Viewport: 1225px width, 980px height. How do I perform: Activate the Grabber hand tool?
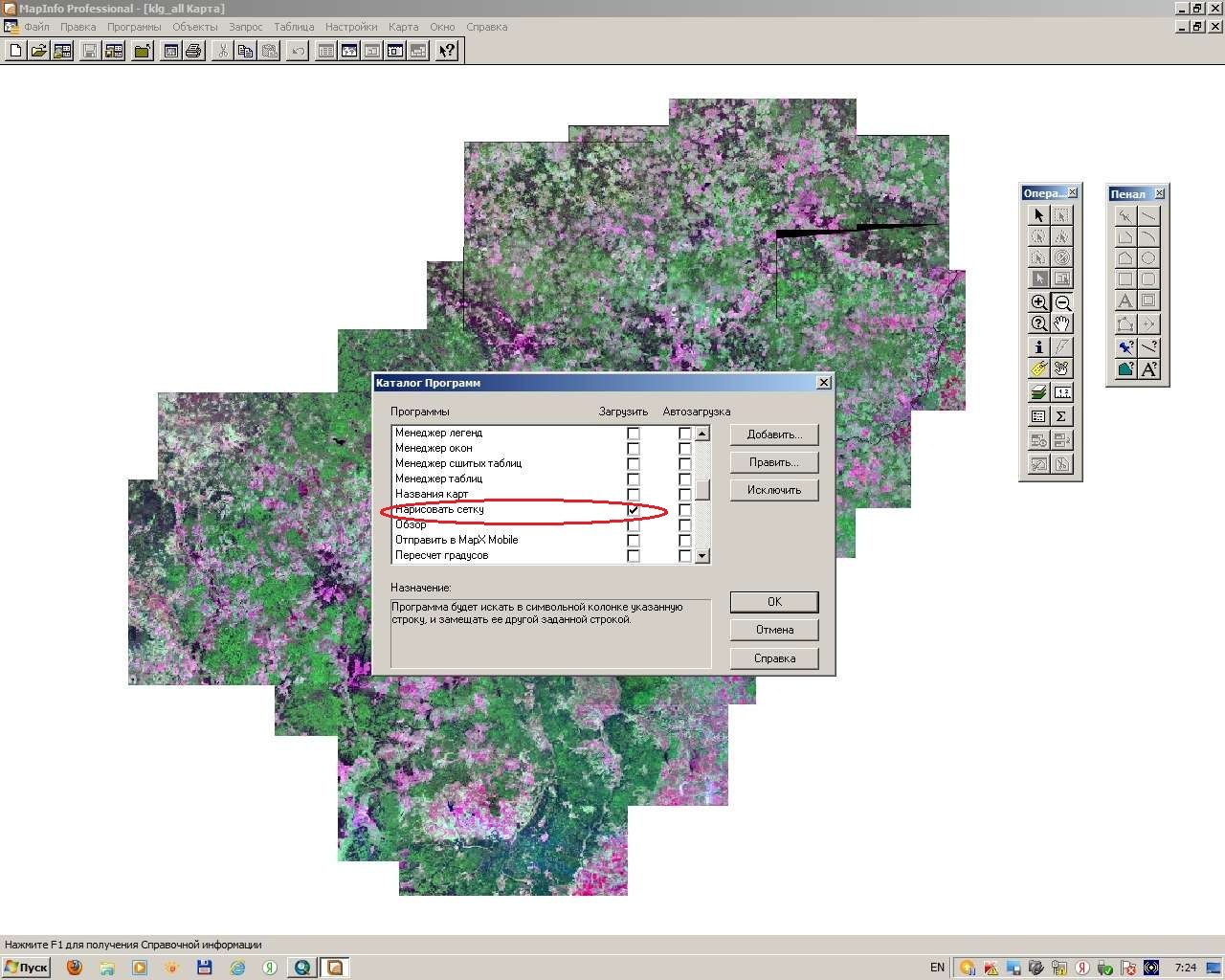pos(1062,323)
